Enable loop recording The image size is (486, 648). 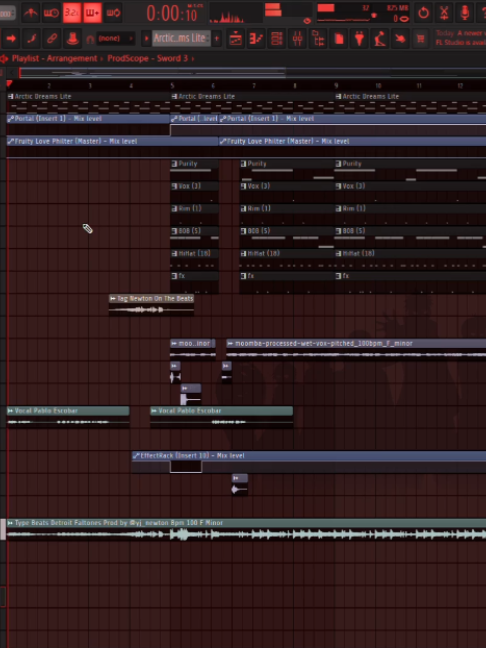point(113,13)
